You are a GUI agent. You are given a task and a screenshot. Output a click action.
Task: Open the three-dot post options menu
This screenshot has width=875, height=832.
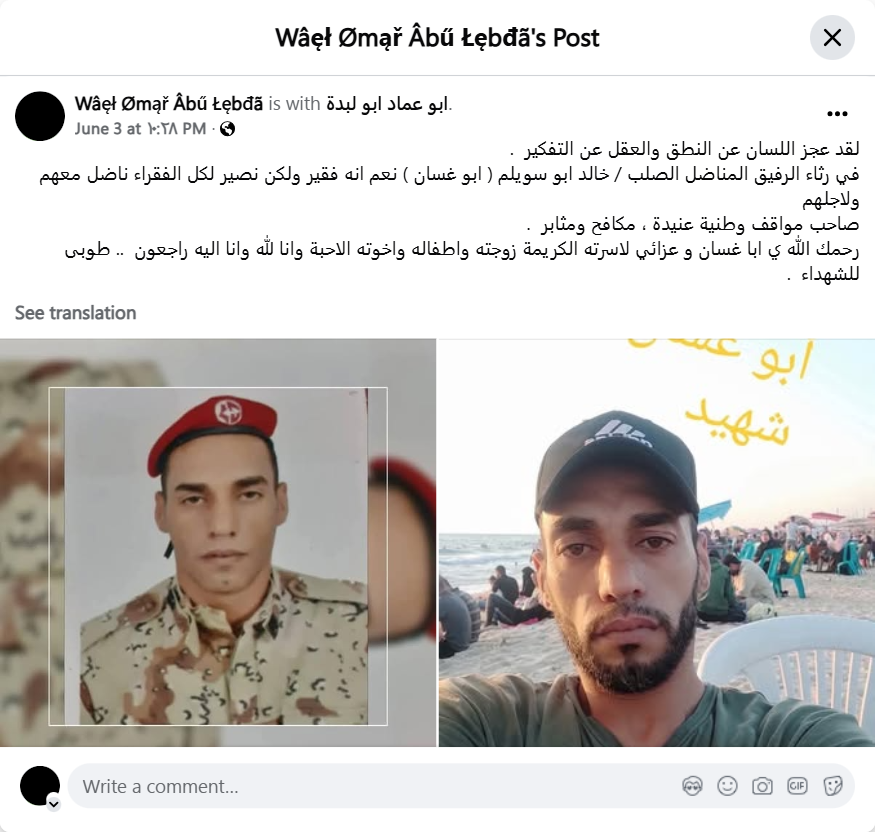837,114
